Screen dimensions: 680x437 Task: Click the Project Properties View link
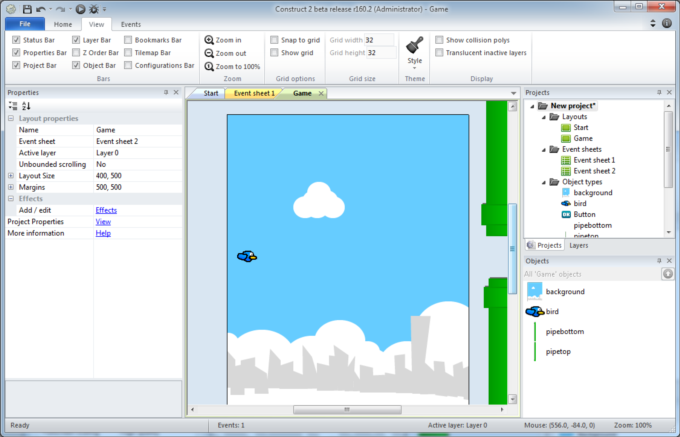click(x=103, y=222)
